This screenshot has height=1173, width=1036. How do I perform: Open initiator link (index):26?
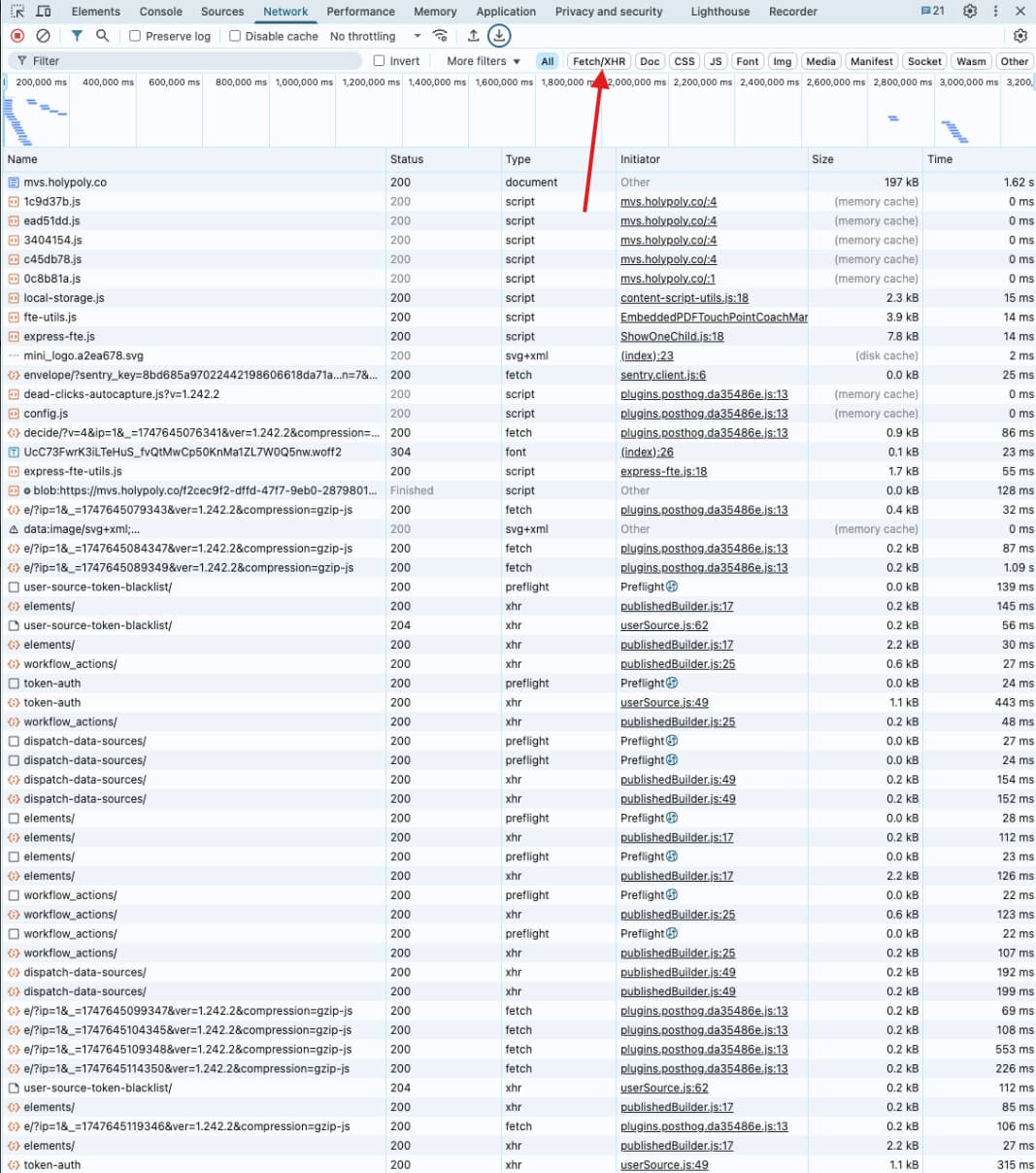pyautogui.click(x=647, y=452)
